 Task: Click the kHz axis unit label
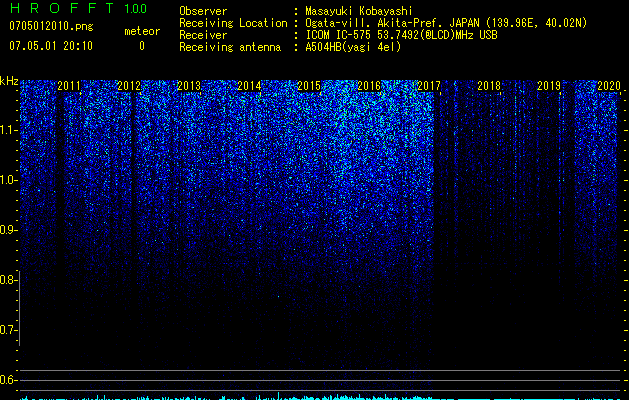pyautogui.click(x=9, y=81)
